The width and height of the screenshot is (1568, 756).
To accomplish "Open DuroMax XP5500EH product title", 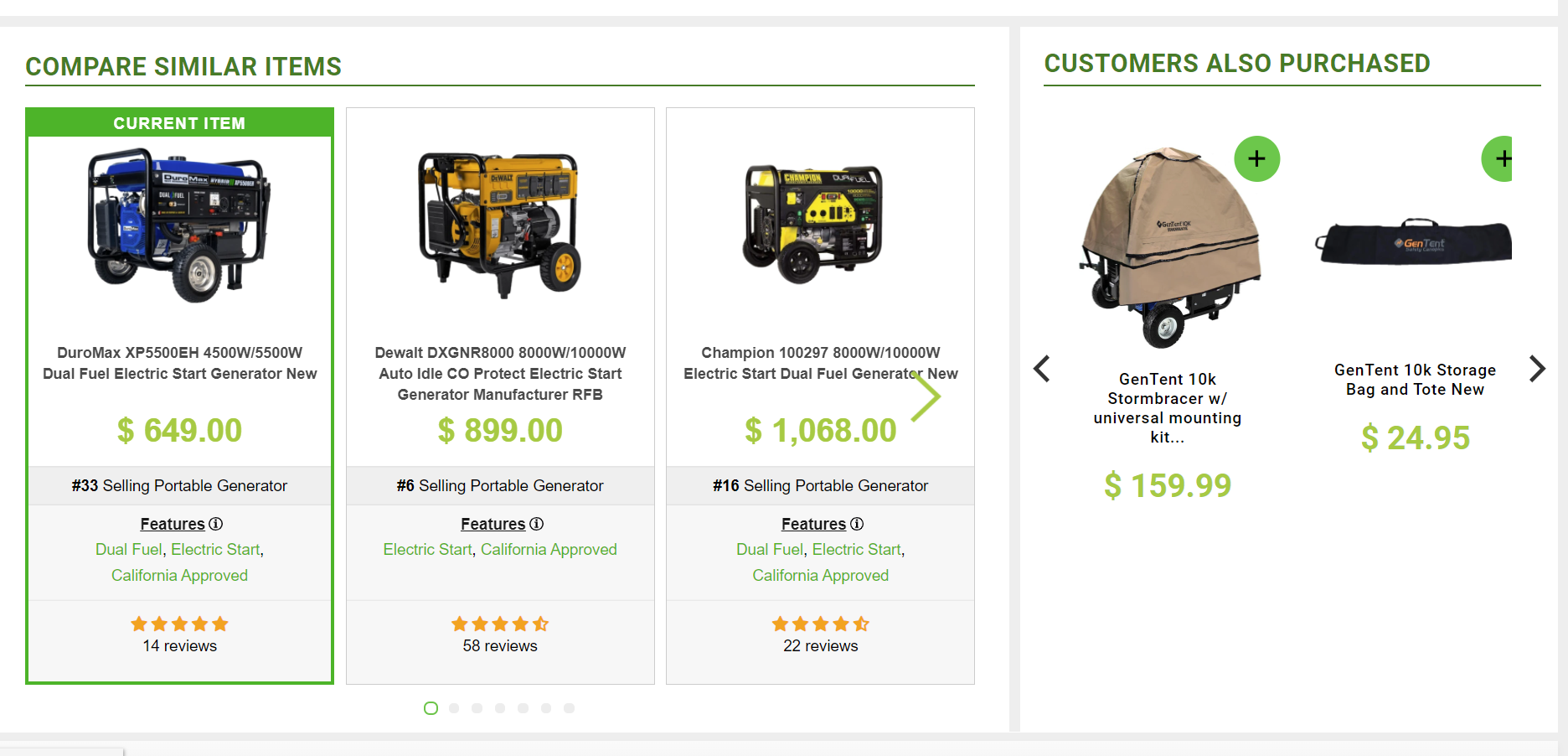I will (179, 363).
